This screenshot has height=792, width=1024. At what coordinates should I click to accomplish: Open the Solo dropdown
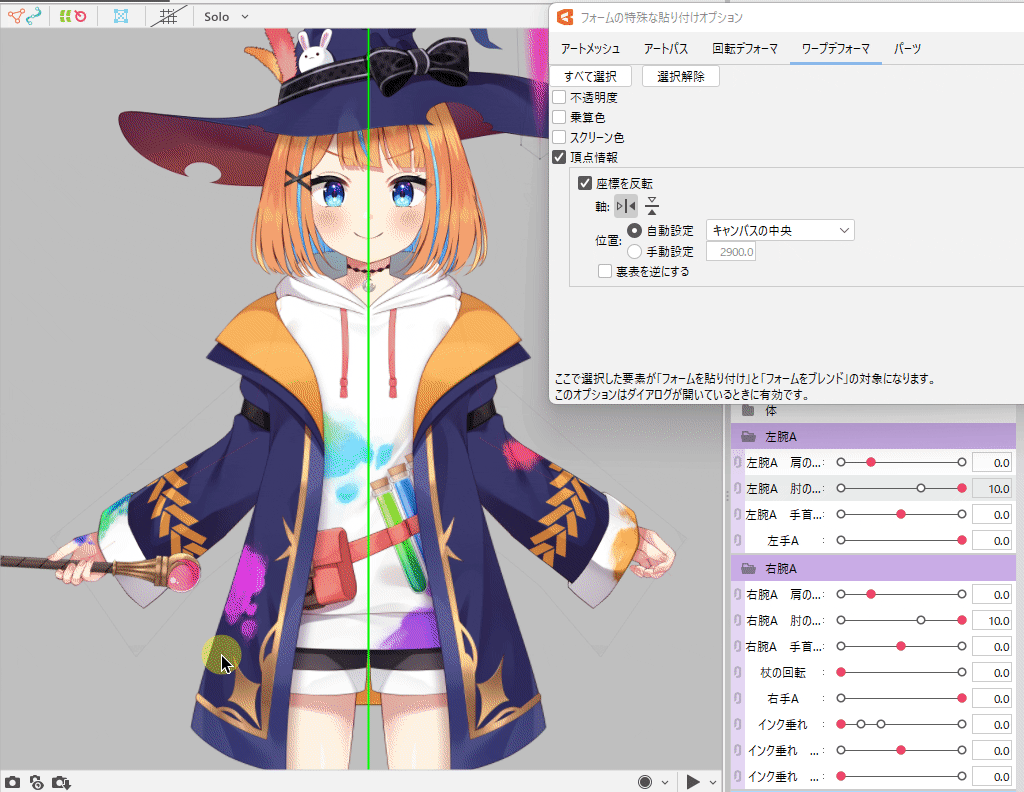[x=226, y=17]
